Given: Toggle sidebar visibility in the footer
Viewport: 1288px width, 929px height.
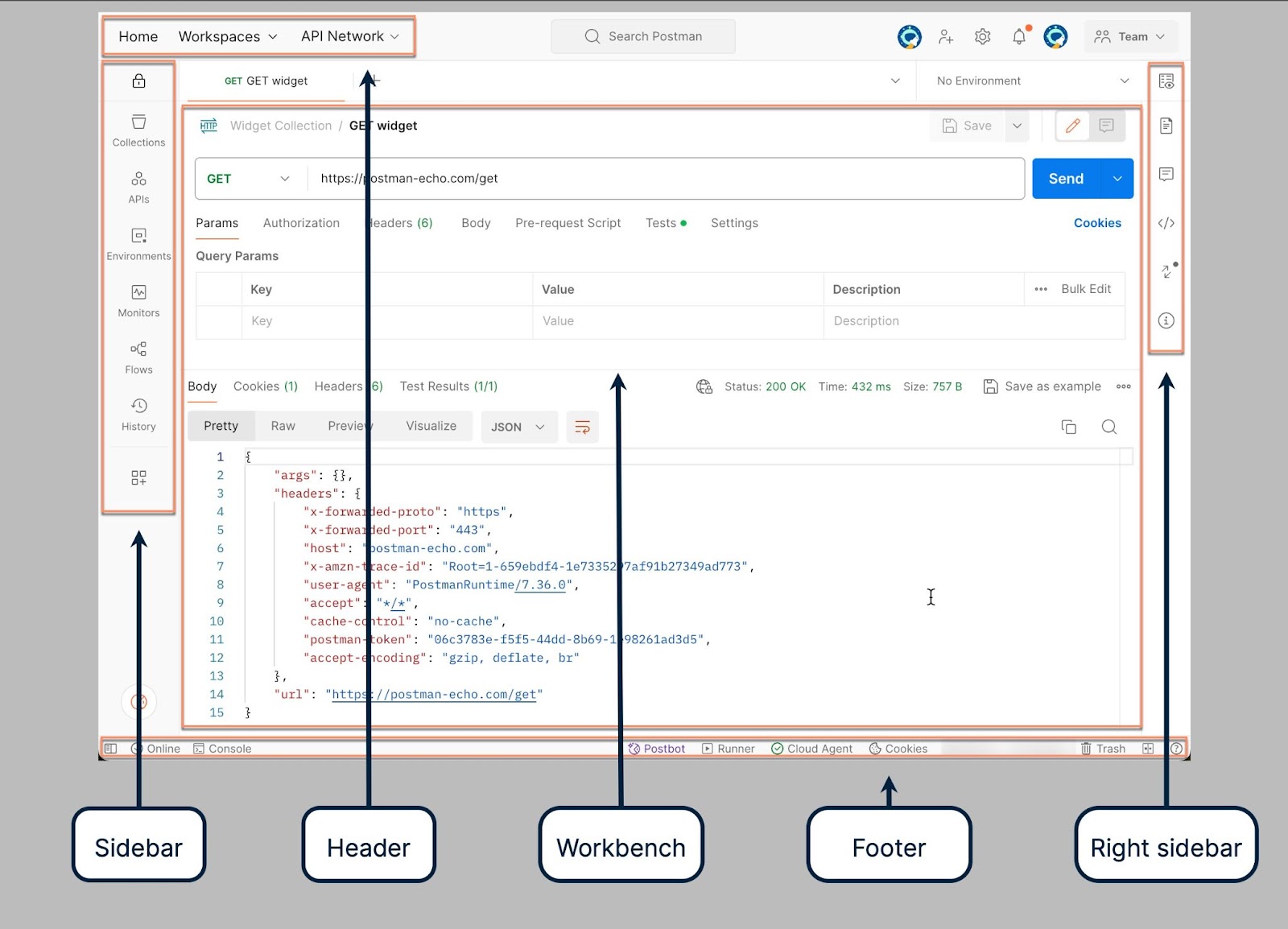Looking at the screenshot, I should [111, 749].
